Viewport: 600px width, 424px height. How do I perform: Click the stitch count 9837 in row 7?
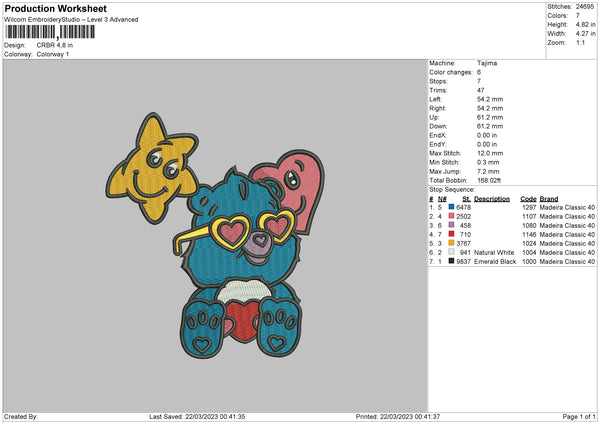tap(463, 261)
